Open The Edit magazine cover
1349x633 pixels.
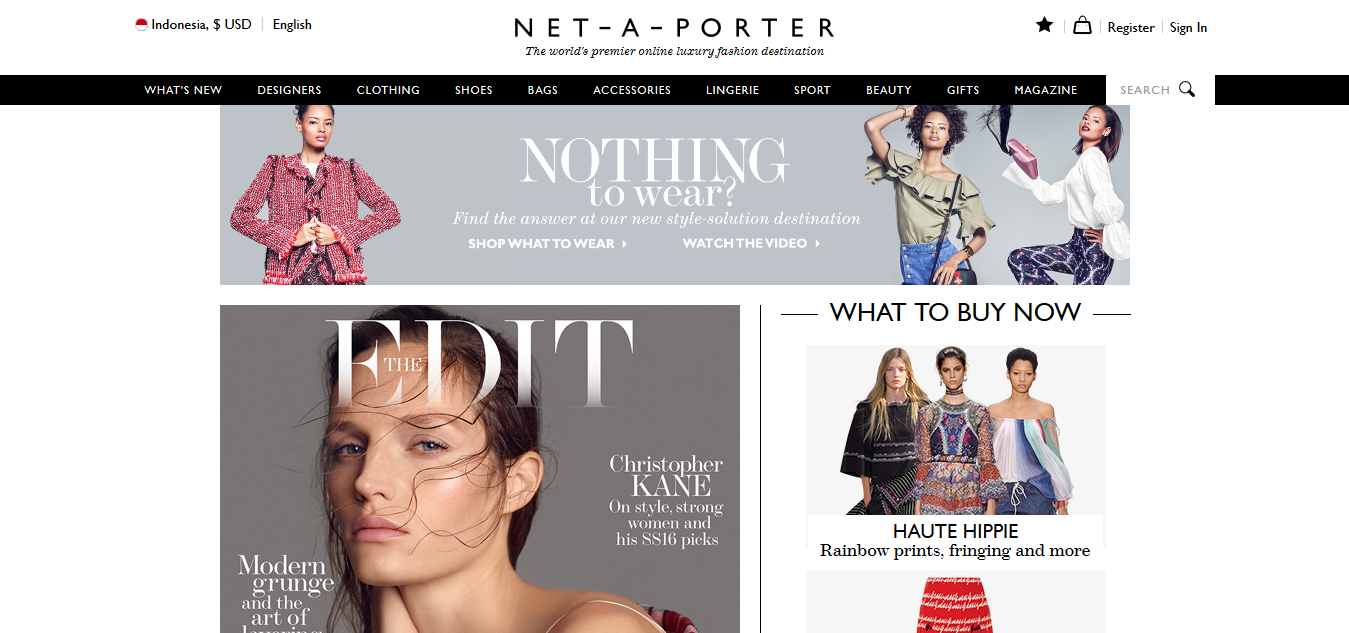point(480,469)
